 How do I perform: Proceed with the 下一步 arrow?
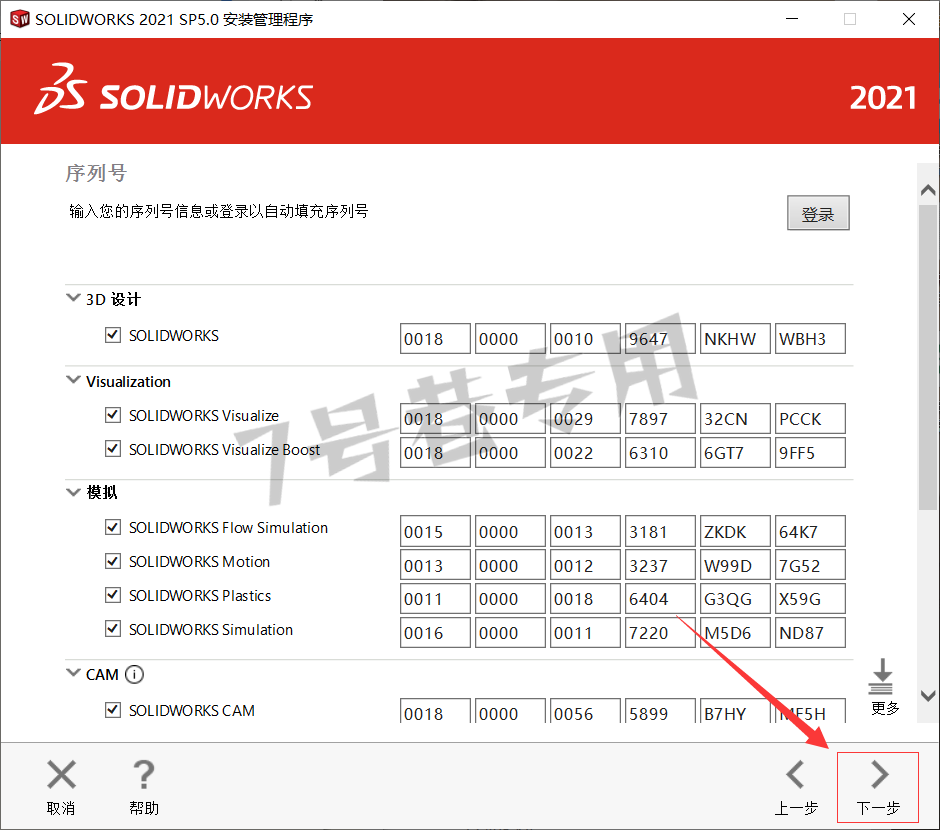[879, 774]
